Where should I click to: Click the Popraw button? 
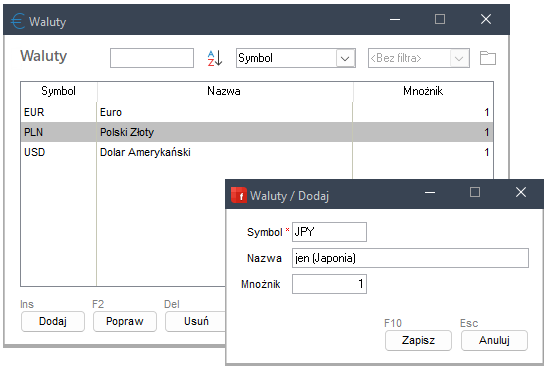click(x=125, y=321)
